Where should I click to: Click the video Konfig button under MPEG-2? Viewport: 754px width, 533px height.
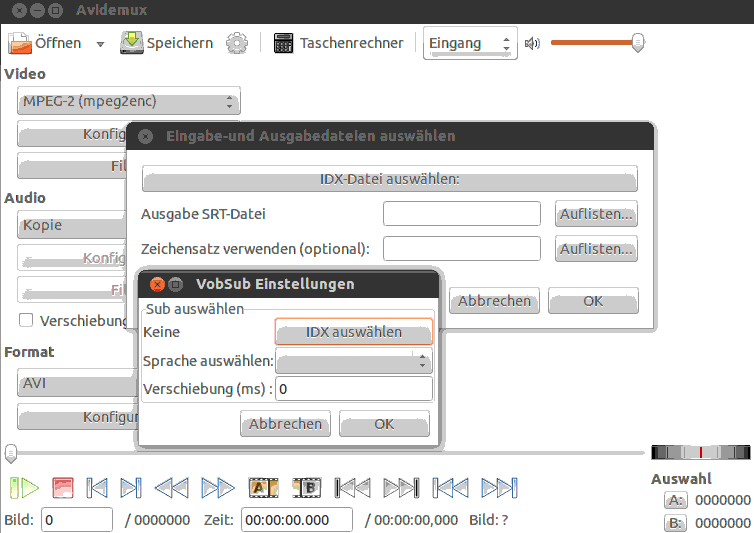(72, 134)
